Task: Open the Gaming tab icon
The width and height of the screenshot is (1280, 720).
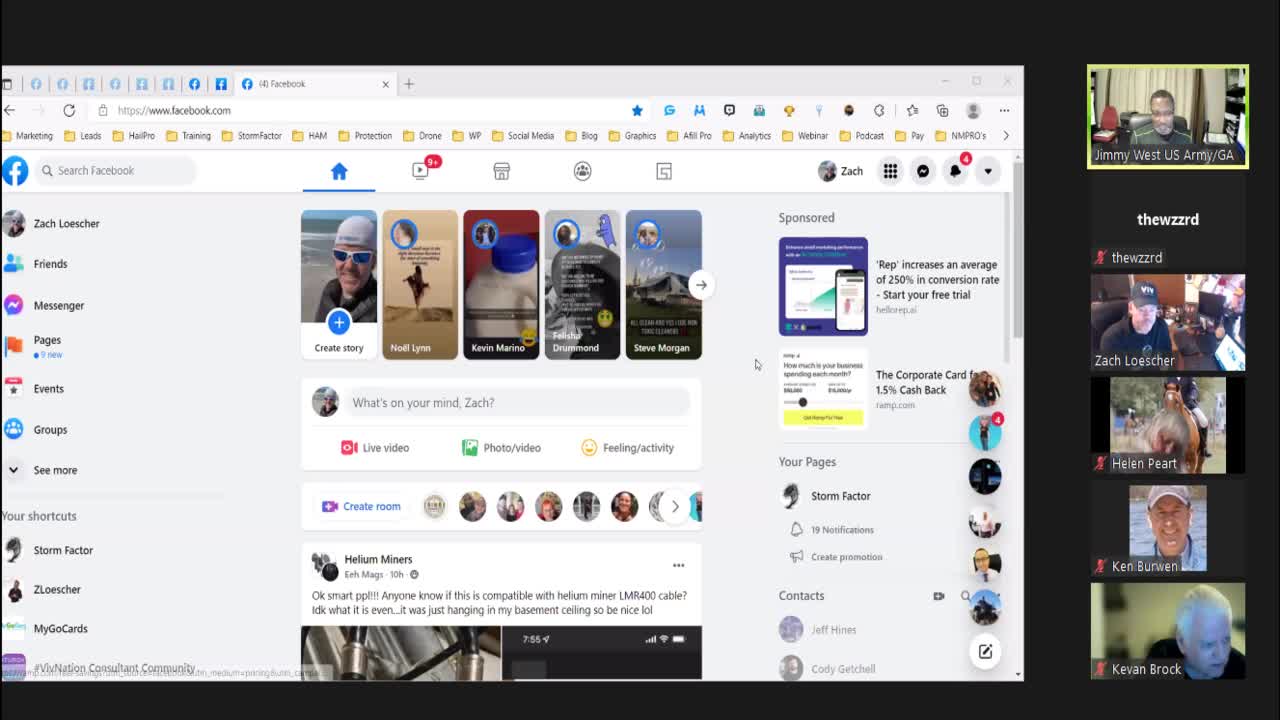Action: point(664,171)
